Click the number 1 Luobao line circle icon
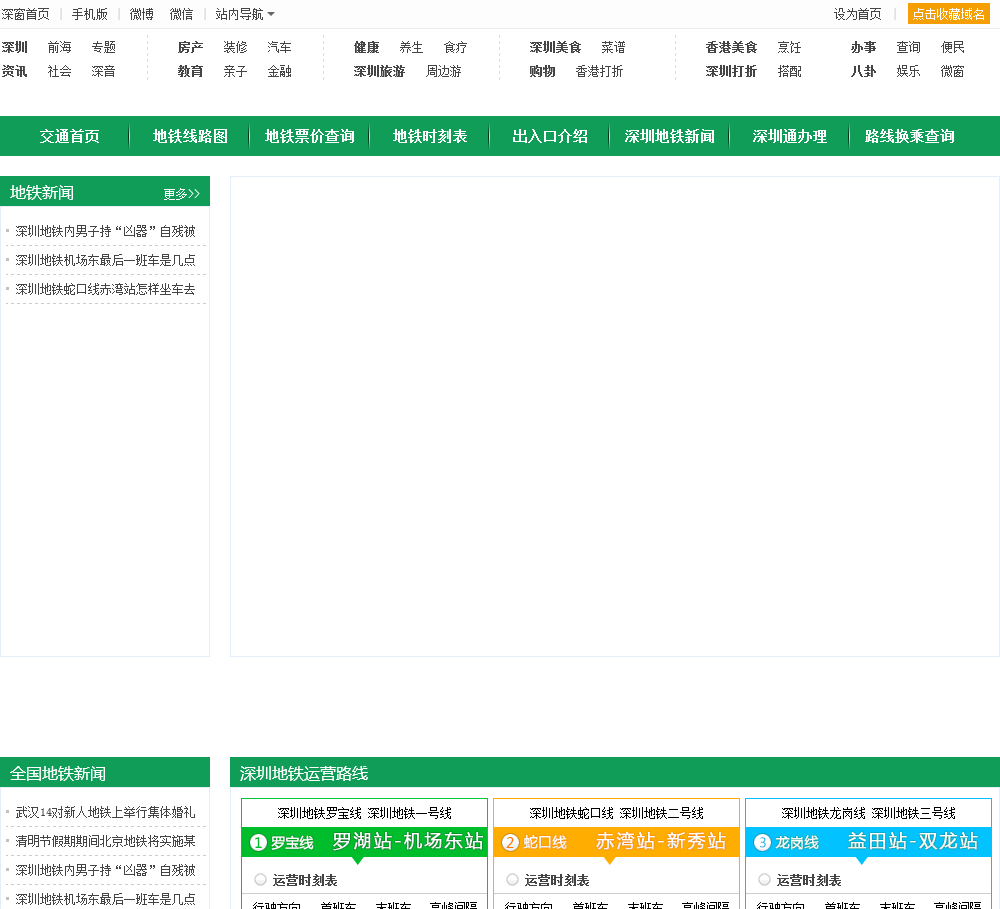Image resolution: width=1000 pixels, height=909 pixels. pos(258,843)
